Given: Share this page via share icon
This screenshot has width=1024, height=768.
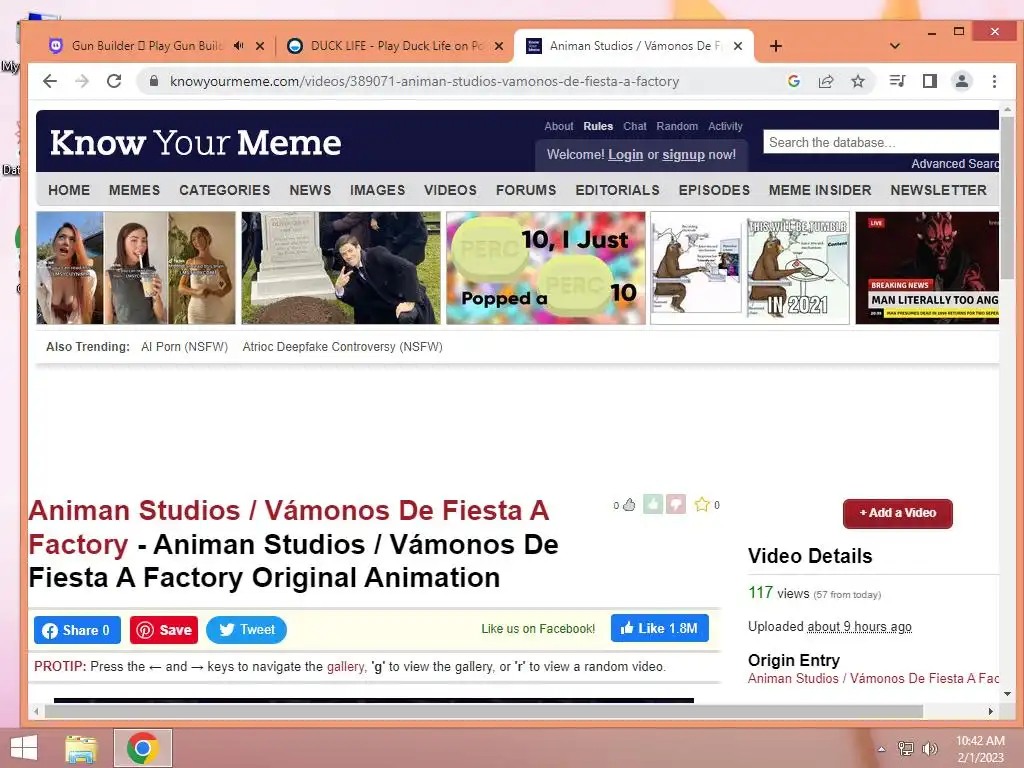Looking at the screenshot, I should coord(826,81).
